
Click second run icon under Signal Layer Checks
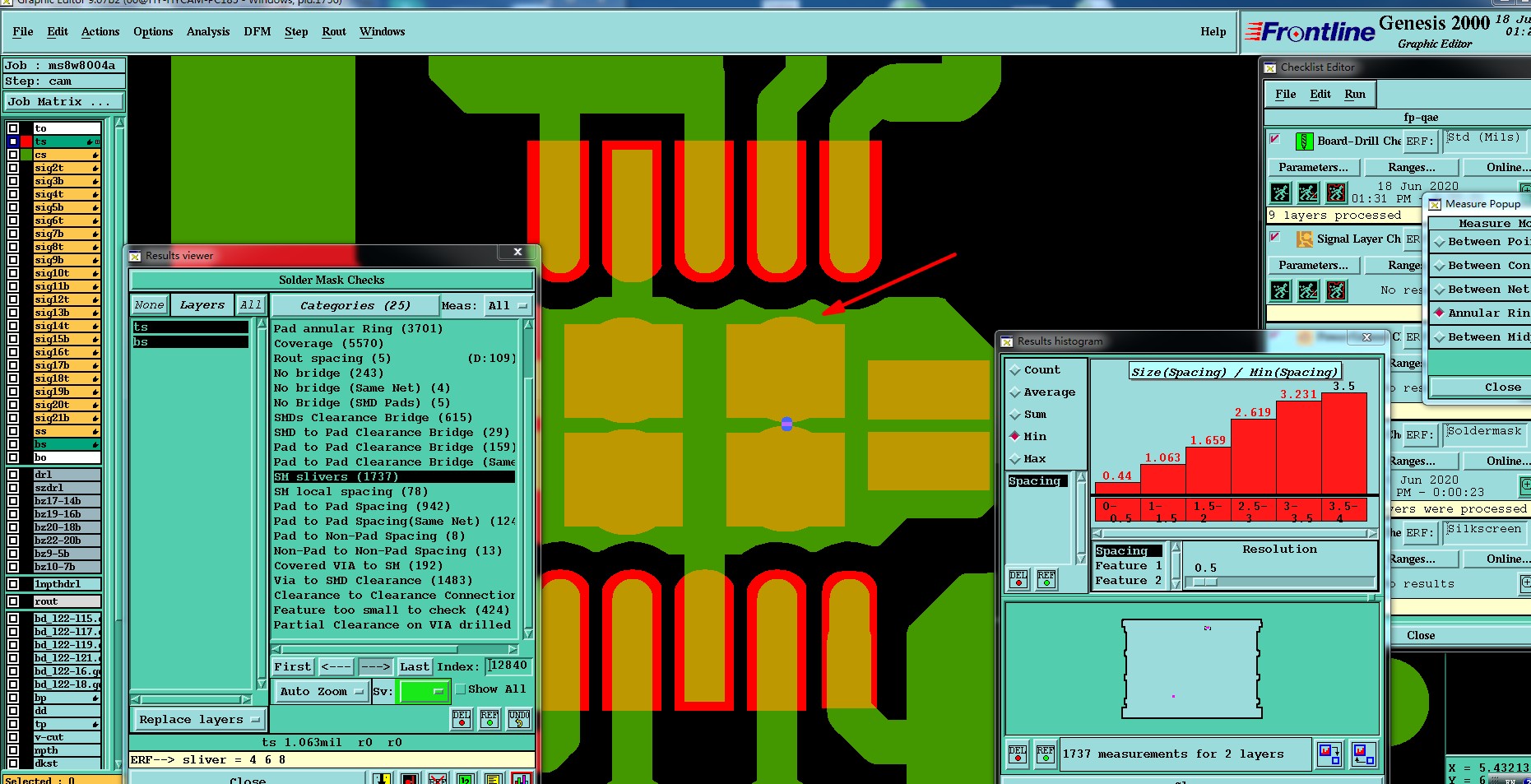tap(1309, 290)
